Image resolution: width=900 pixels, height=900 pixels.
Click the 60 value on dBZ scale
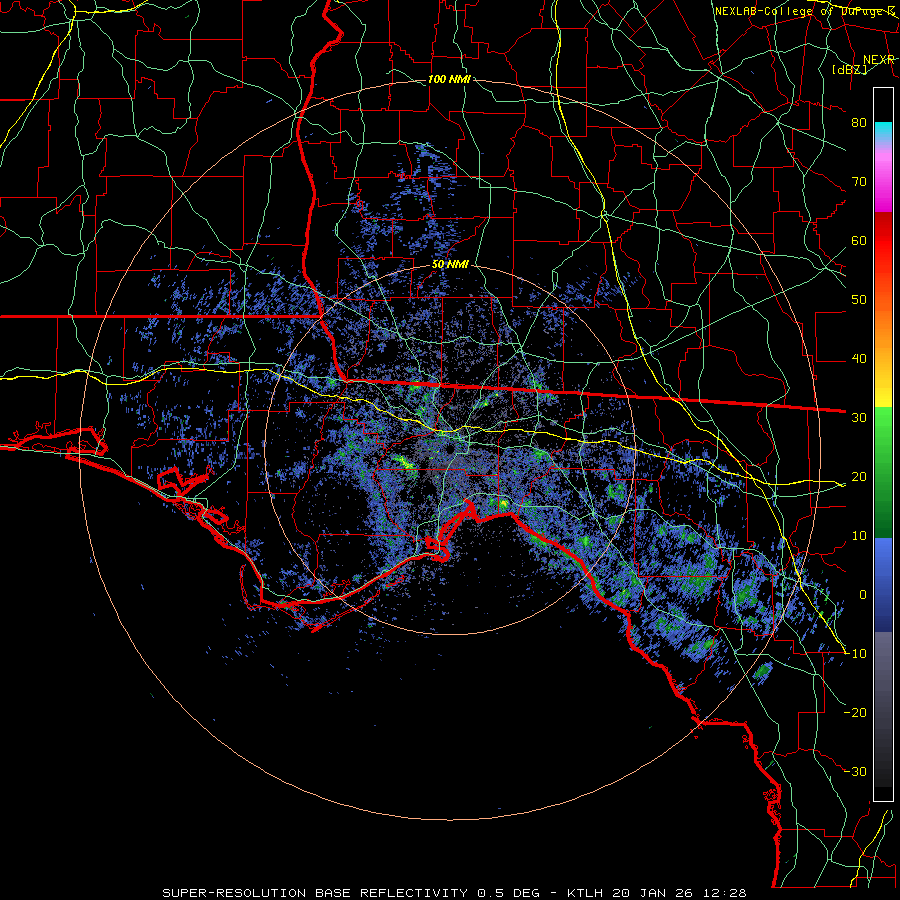point(859,240)
